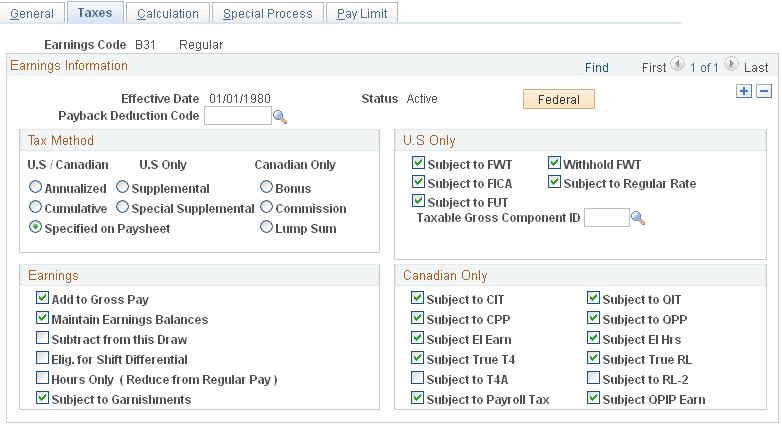Image resolution: width=782 pixels, height=427 pixels.
Task: Switch to the General tab
Action: click(x=32, y=13)
